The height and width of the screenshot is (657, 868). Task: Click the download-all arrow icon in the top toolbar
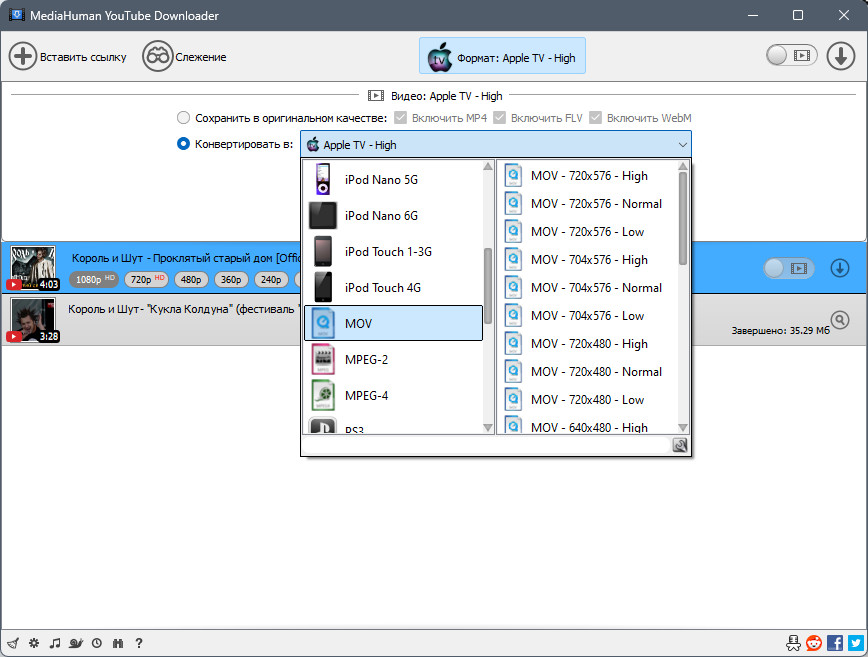tap(840, 56)
